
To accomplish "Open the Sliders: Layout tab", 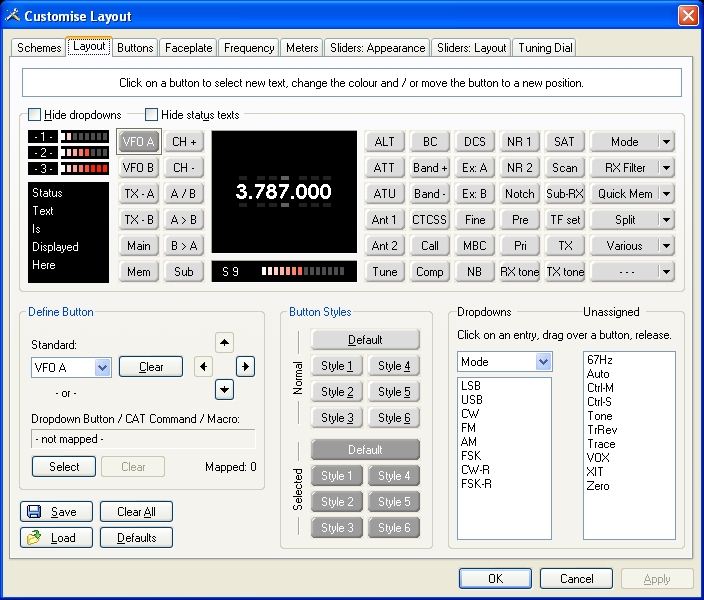I will pyautogui.click(x=471, y=48).
